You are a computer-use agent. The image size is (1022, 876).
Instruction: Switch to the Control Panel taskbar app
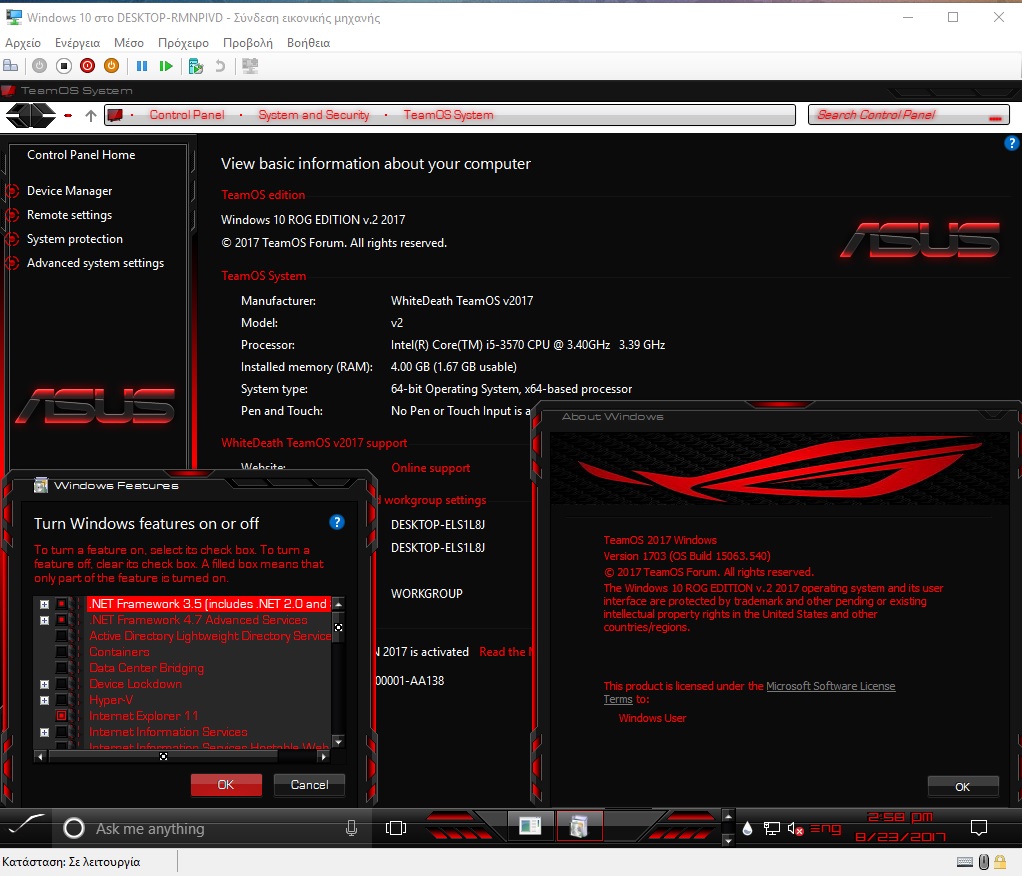tap(530, 826)
